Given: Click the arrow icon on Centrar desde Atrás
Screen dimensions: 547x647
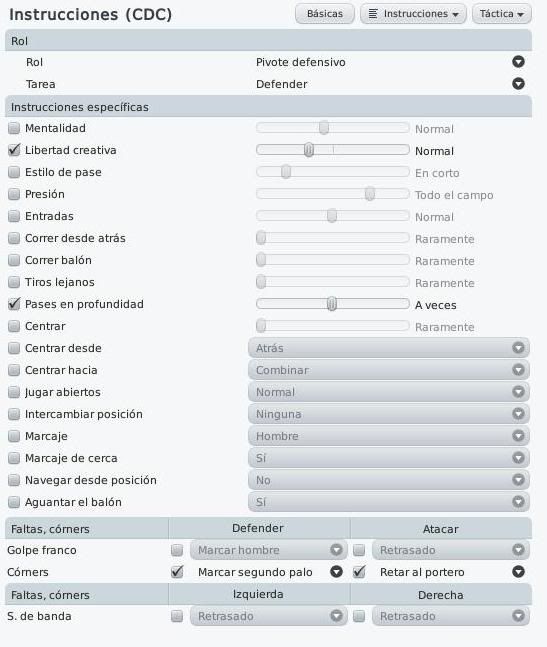Looking at the screenshot, I should [518, 348].
